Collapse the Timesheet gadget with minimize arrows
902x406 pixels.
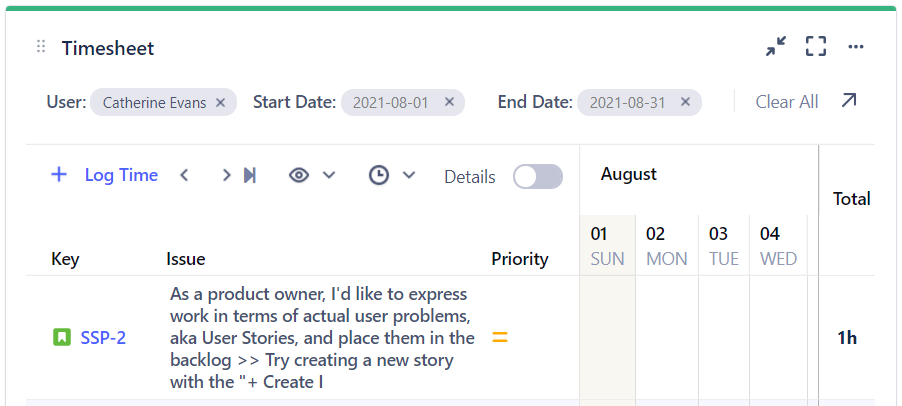pos(776,47)
